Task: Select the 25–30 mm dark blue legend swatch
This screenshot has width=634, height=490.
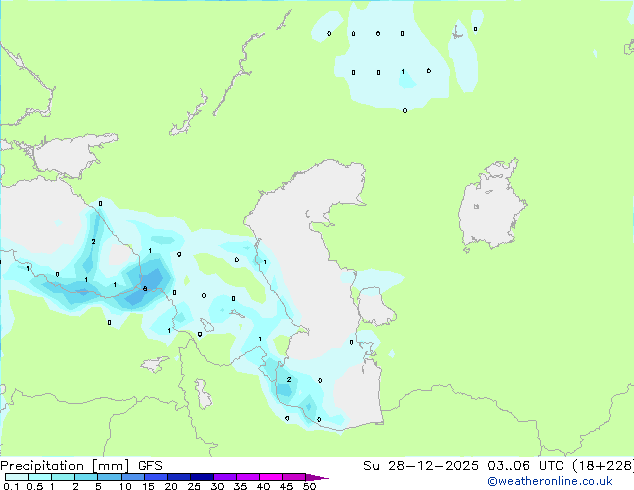Action: [202, 477]
